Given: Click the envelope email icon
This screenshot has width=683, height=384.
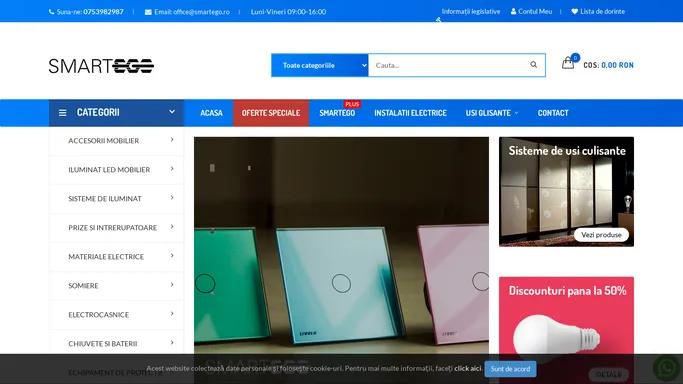Looking at the screenshot, I should (x=148, y=12).
